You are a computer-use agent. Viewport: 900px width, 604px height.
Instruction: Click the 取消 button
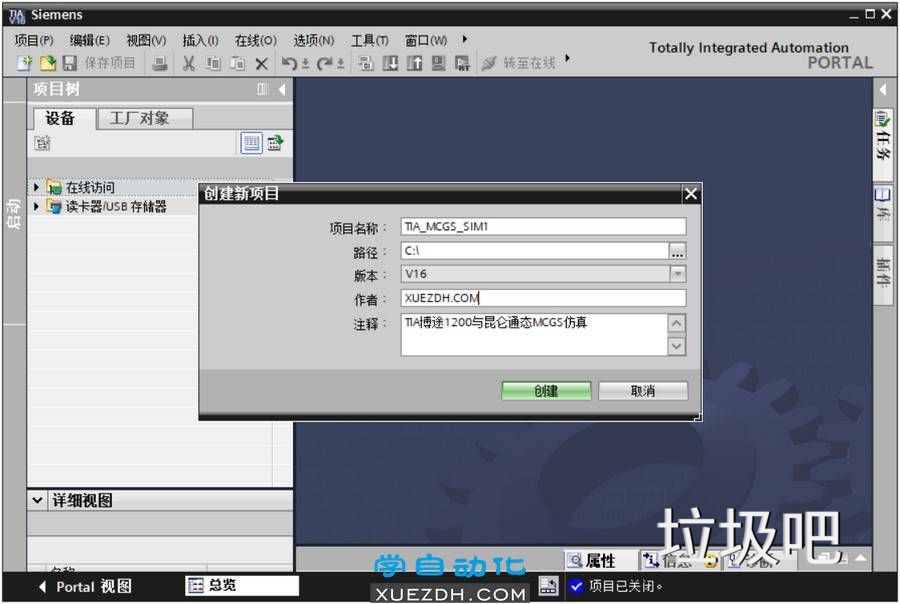point(643,391)
